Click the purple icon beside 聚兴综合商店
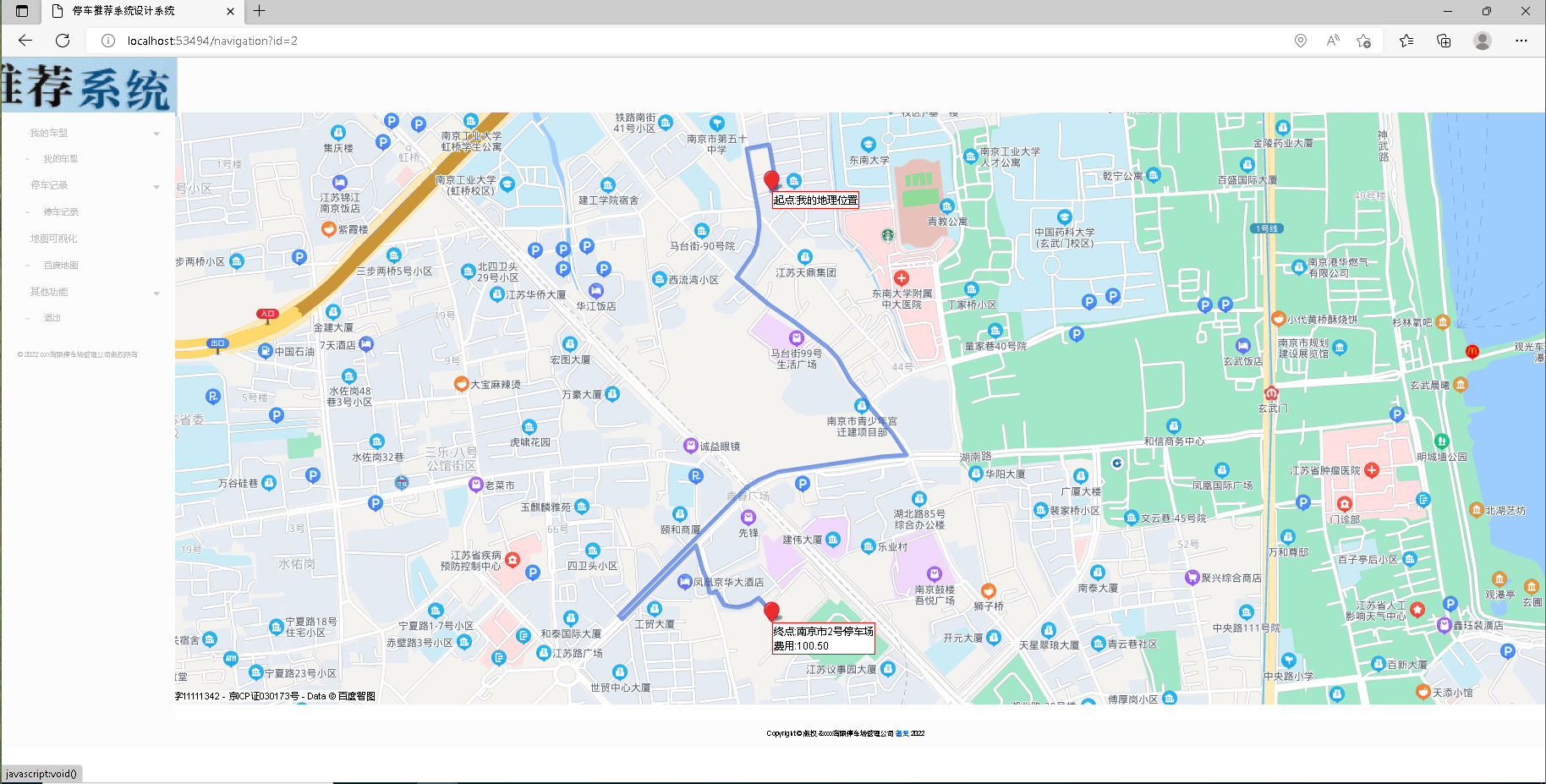Screen dimensions: 1546x784 point(1192,578)
